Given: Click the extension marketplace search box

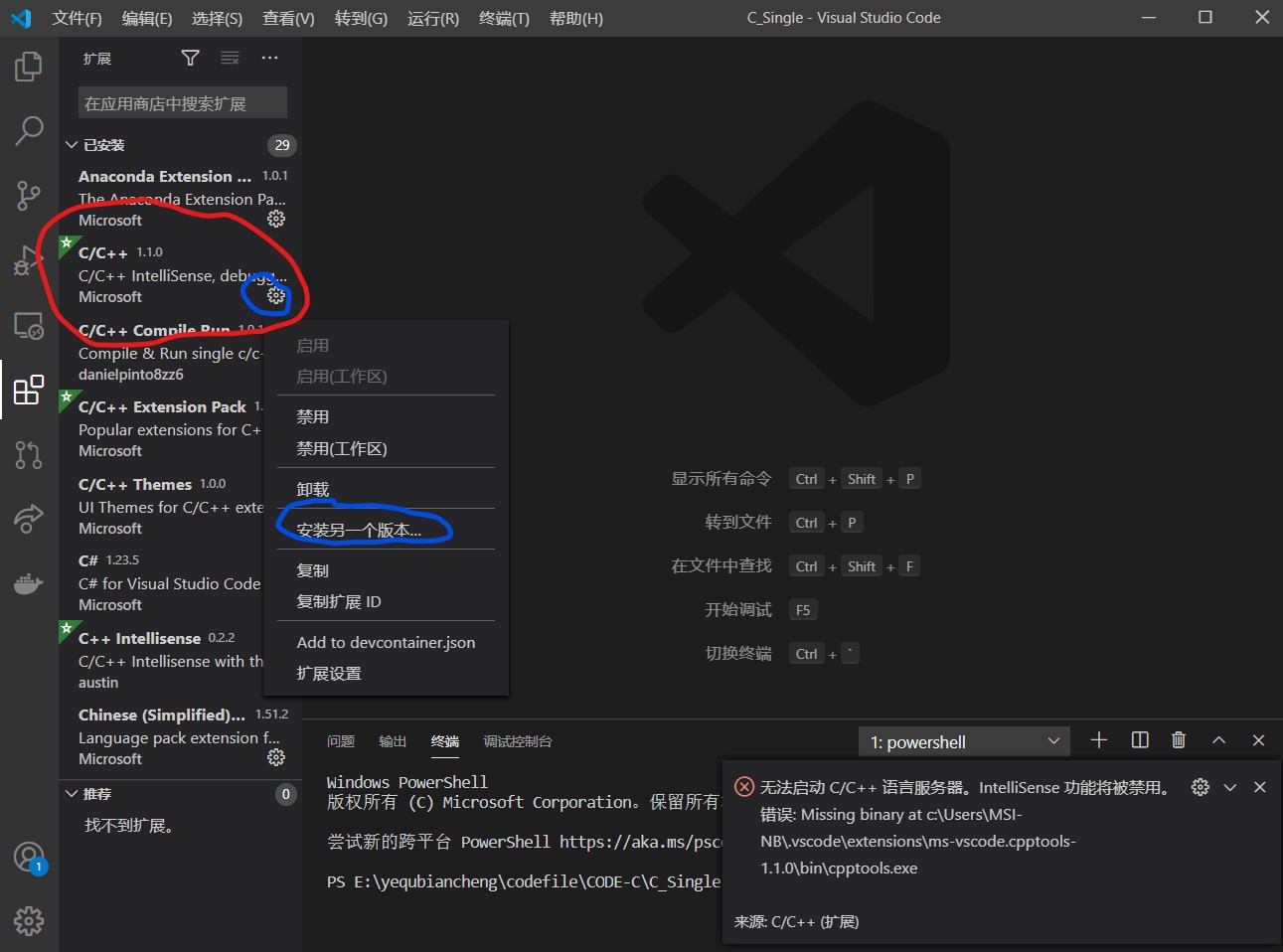Looking at the screenshot, I should click(181, 102).
